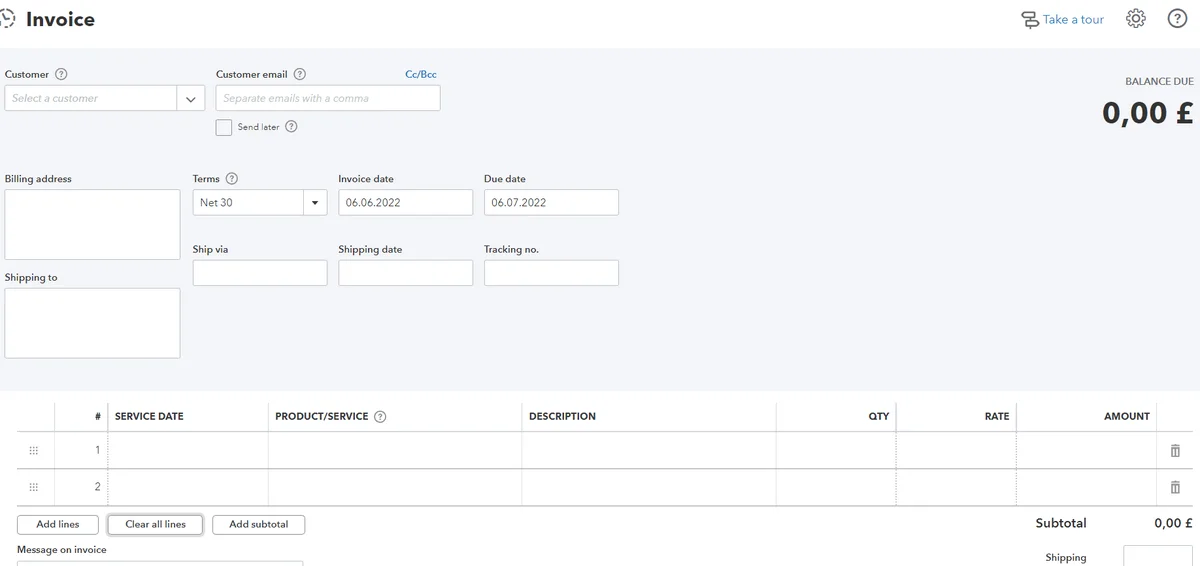Edit the Due date field

coord(551,202)
